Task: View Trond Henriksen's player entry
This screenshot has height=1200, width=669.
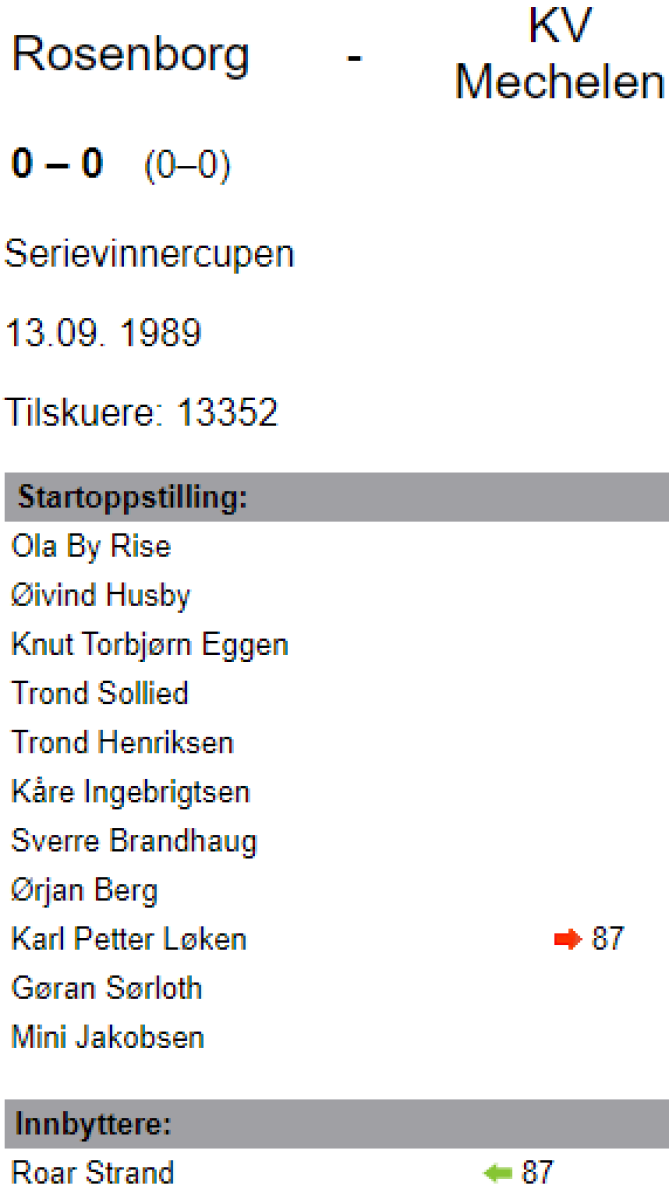Action: (x=122, y=743)
